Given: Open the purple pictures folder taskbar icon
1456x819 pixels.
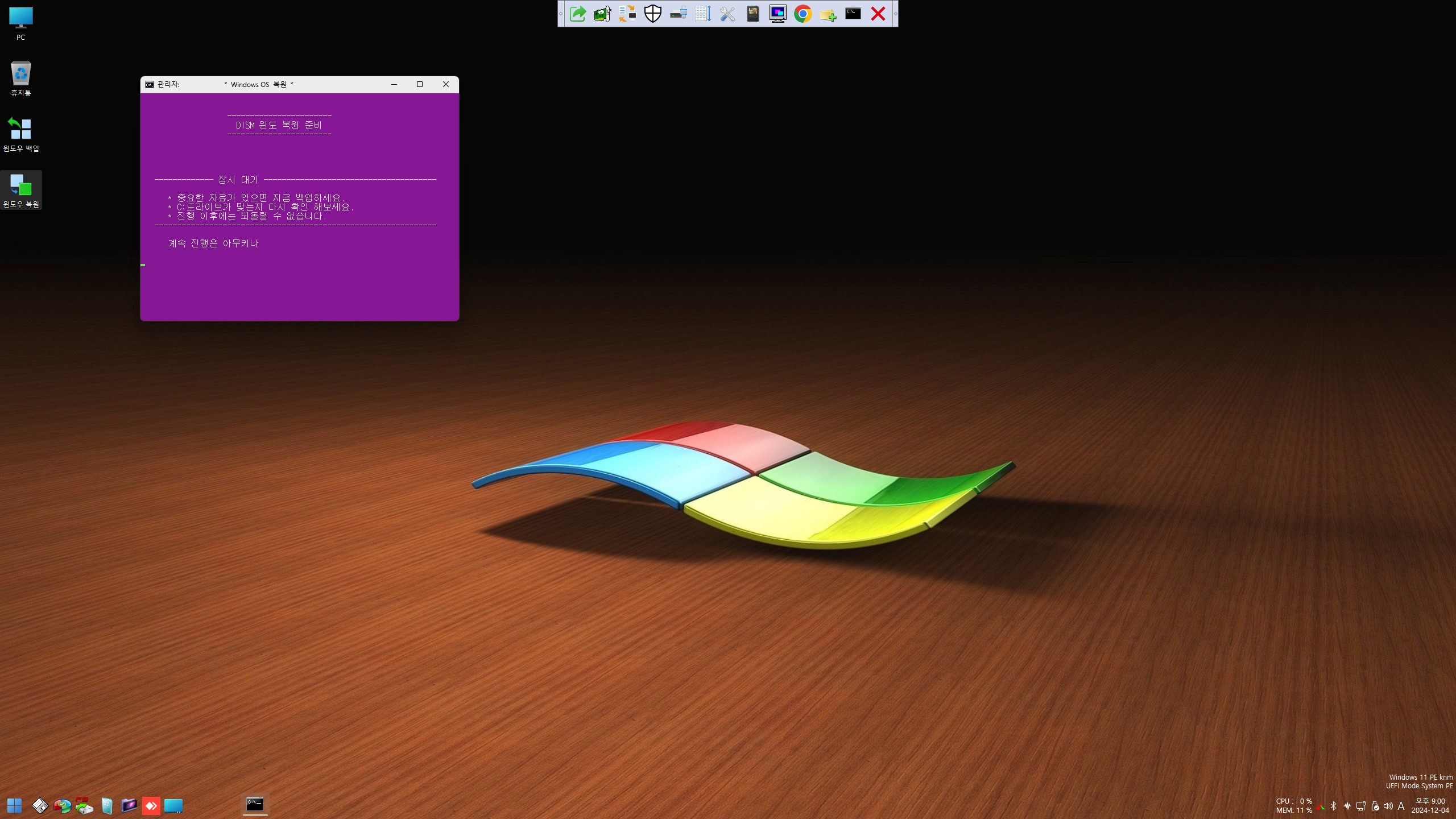Looking at the screenshot, I should click(129, 805).
